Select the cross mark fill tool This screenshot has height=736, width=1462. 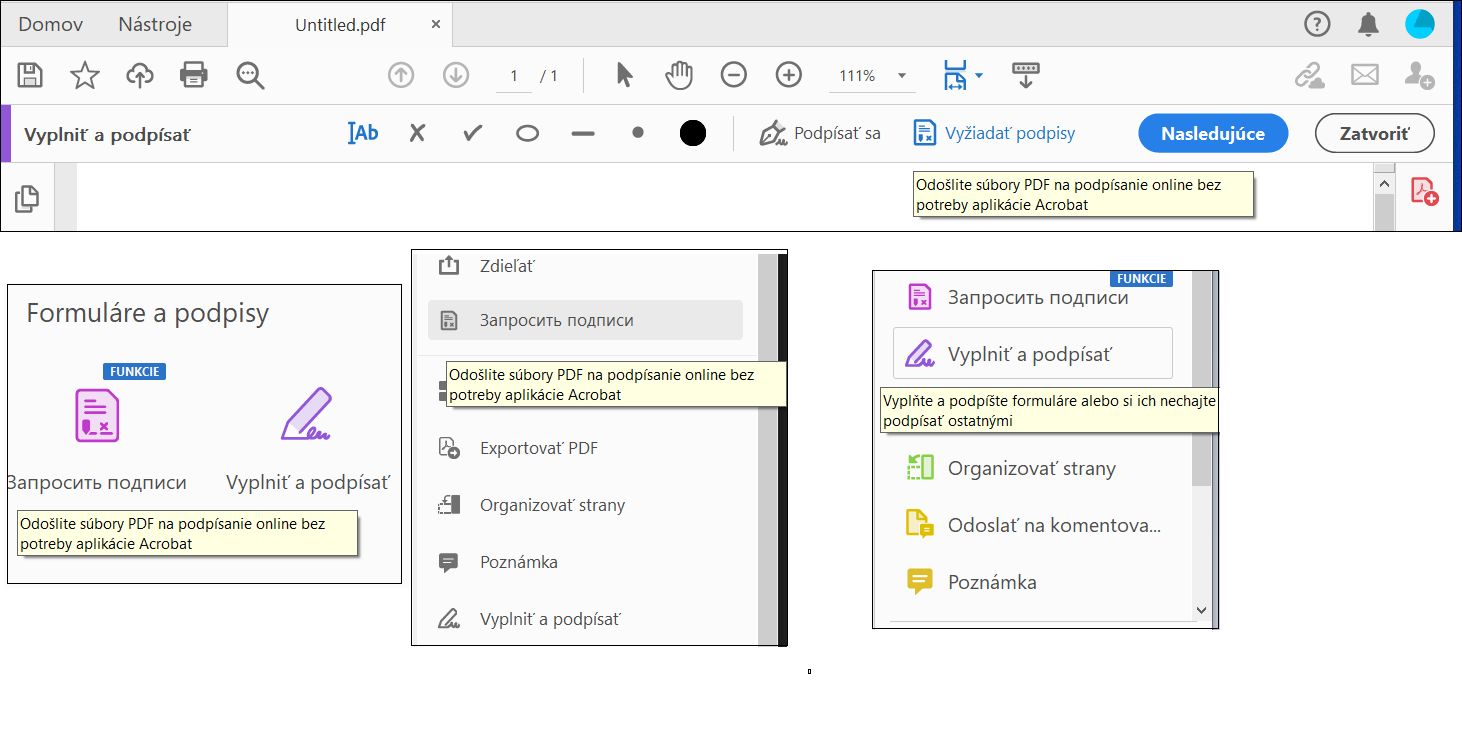(x=418, y=133)
